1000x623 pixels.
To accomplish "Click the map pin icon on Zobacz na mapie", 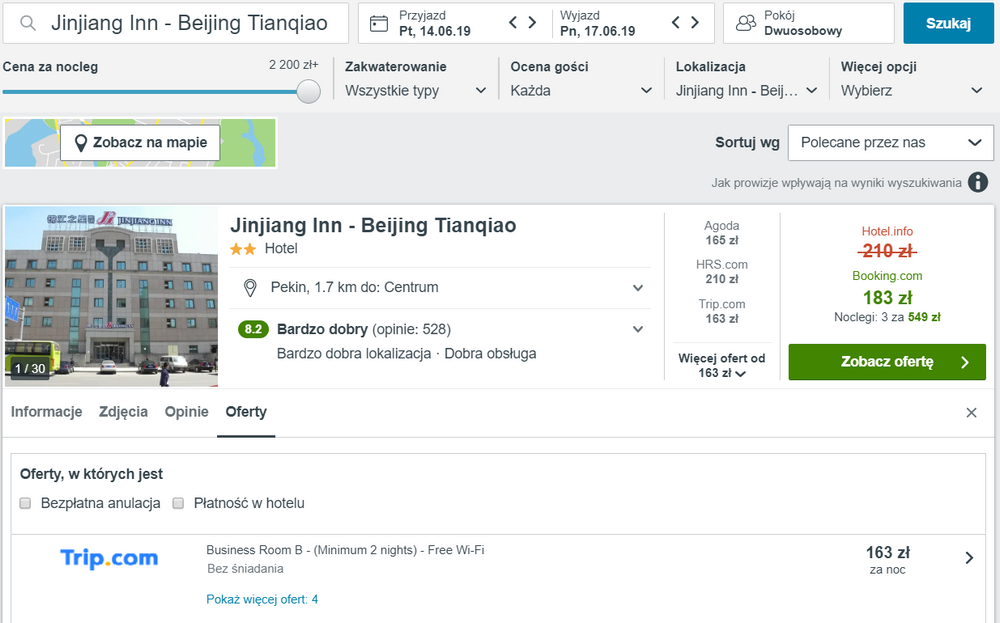I will (81, 143).
